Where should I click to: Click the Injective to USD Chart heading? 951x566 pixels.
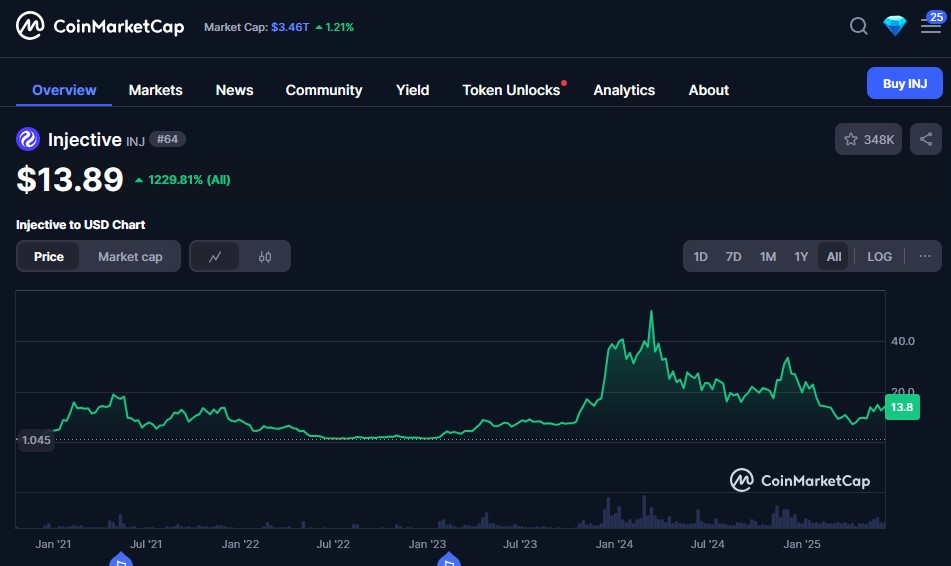(80, 224)
